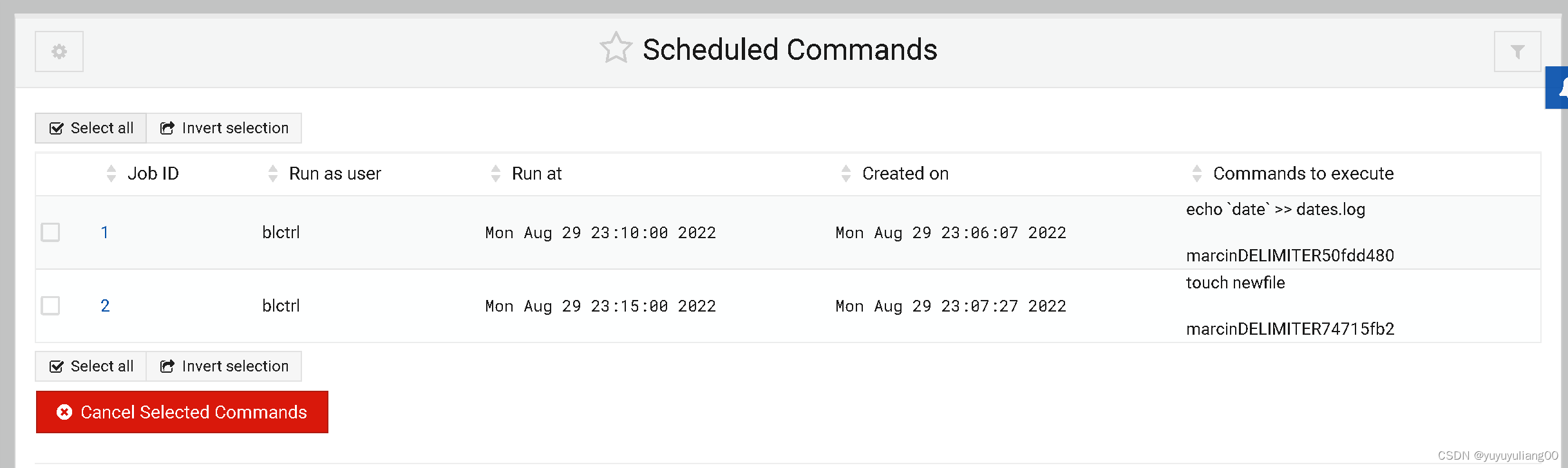Click the bottom Invert selection button
Image resolution: width=1568 pixels, height=468 pixels.
point(223,366)
